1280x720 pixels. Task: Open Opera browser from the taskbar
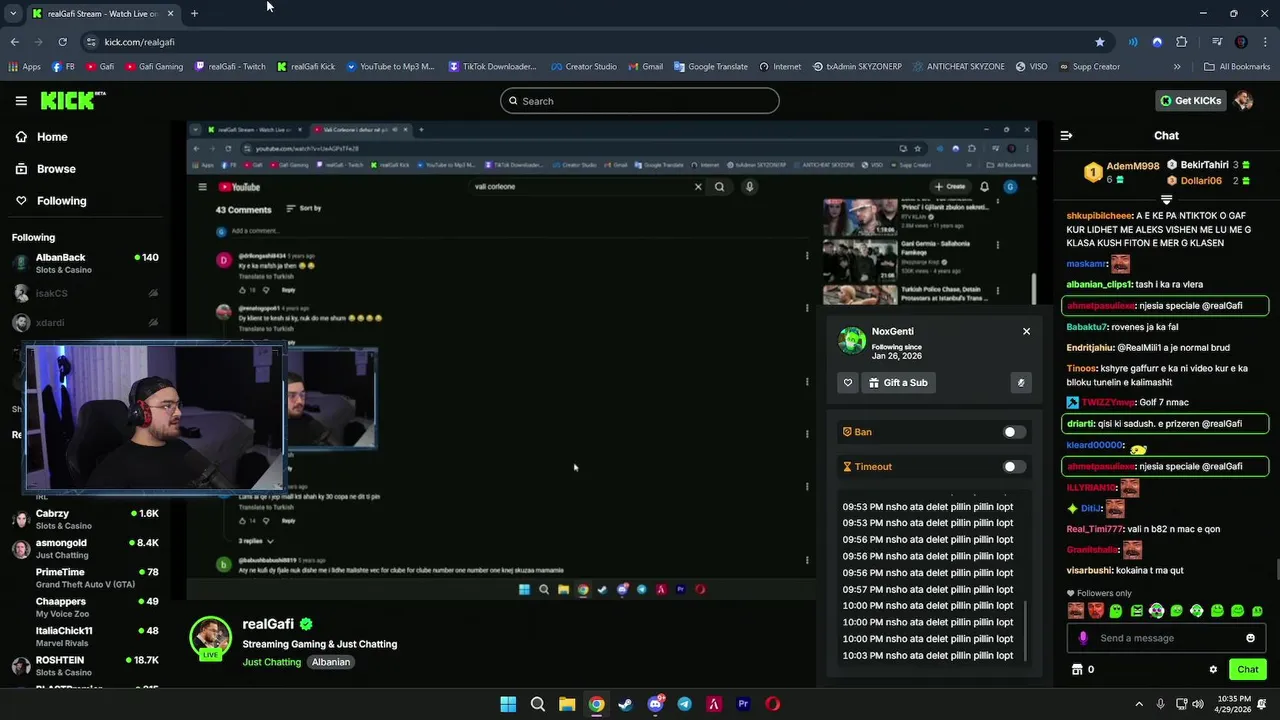tap(772, 704)
